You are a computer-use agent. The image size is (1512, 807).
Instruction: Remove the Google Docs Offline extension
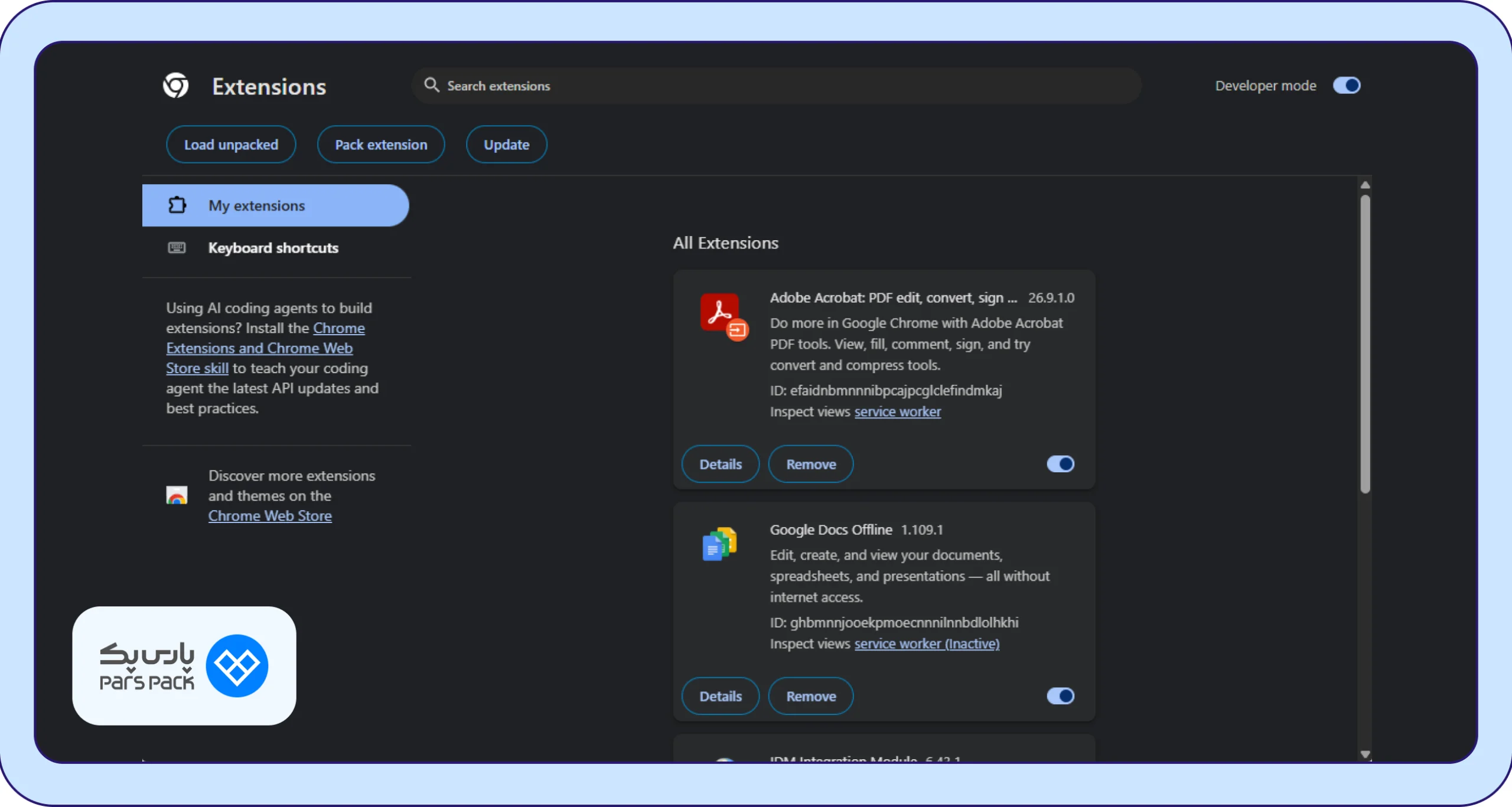click(811, 696)
